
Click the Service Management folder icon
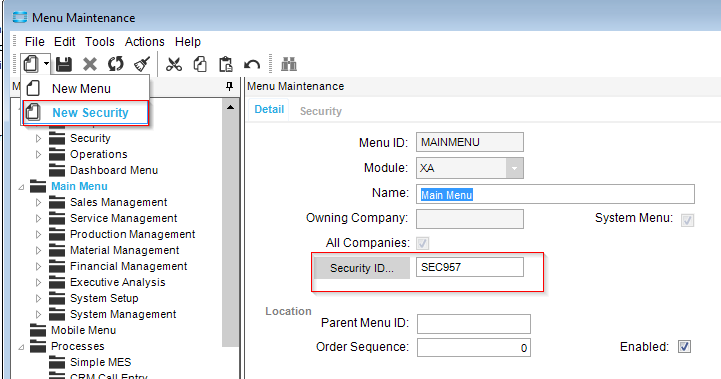tap(57, 218)
